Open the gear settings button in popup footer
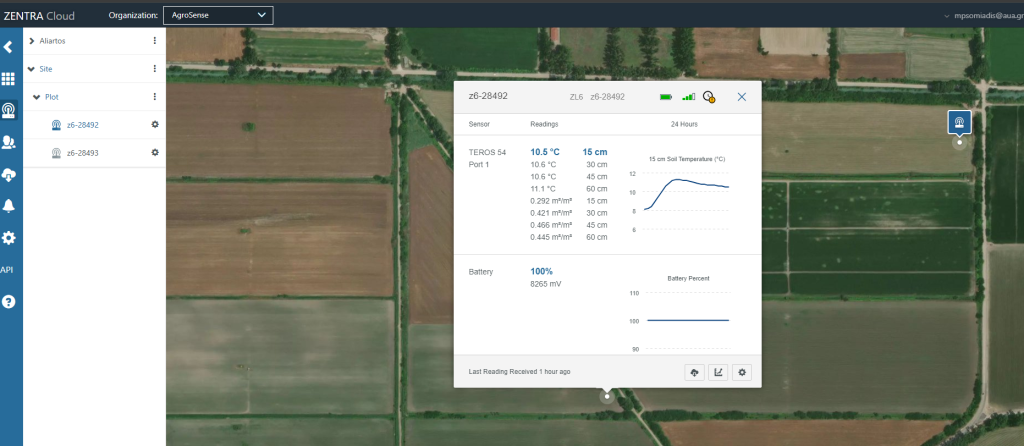1024x446 pixels. [x=742, y=372]
